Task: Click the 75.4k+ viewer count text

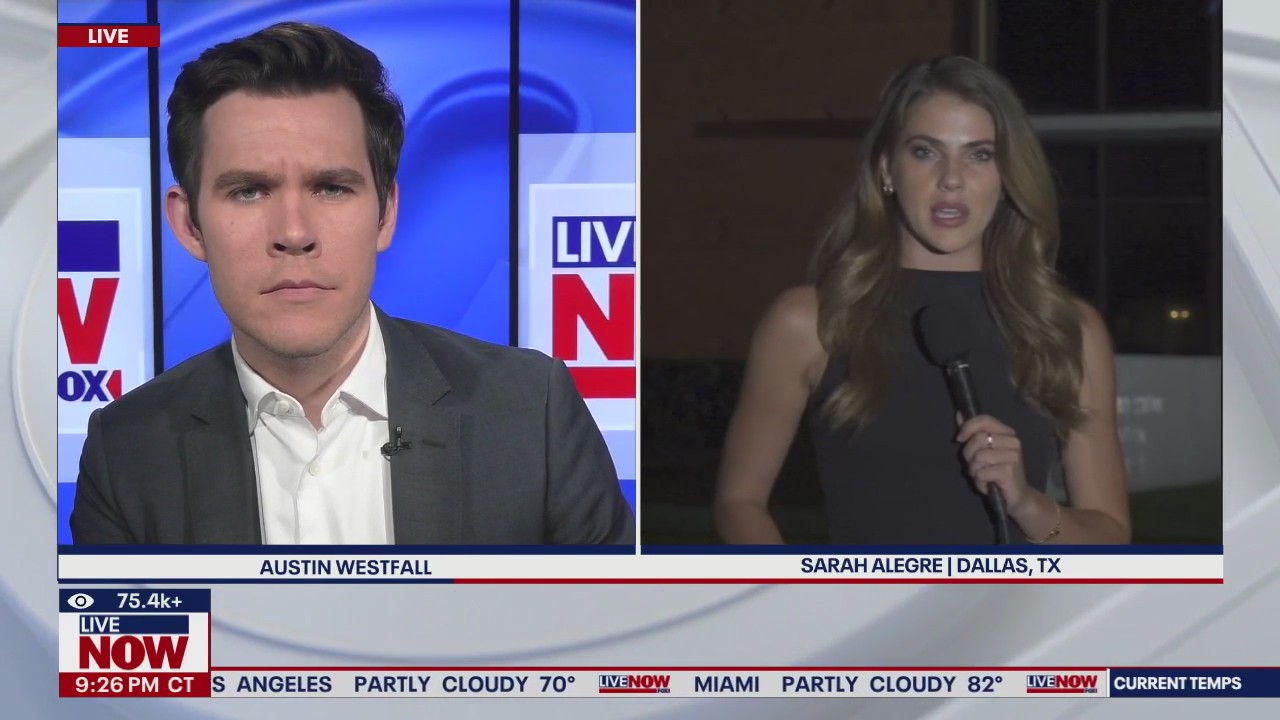Action: pos(150,601)
